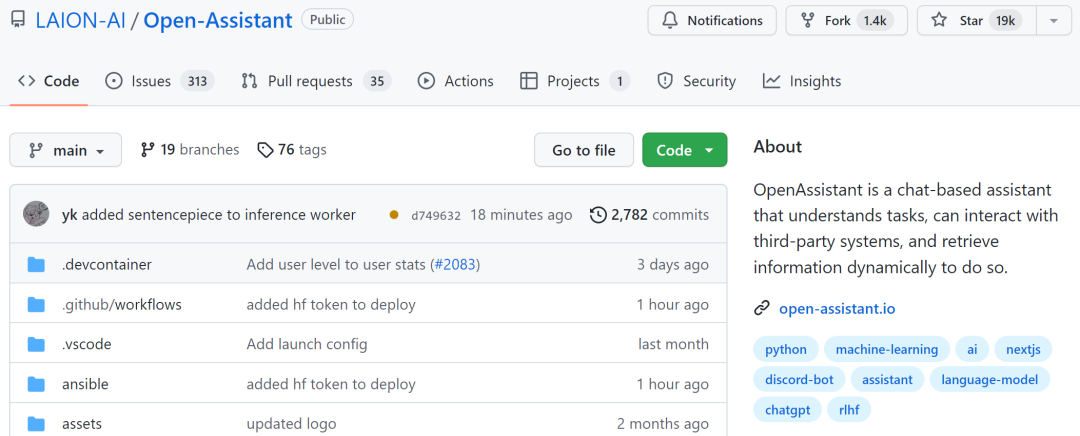
Task: Select the machine-learning topic tag
Action: (887, 349)
